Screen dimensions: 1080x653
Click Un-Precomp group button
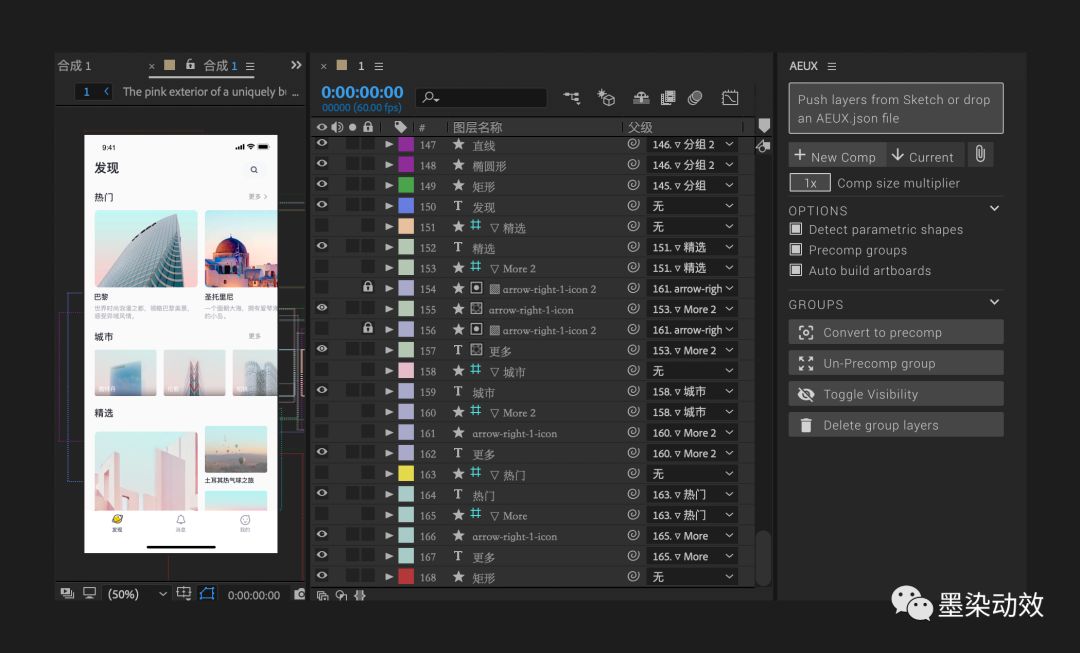[x=895, y=363]
